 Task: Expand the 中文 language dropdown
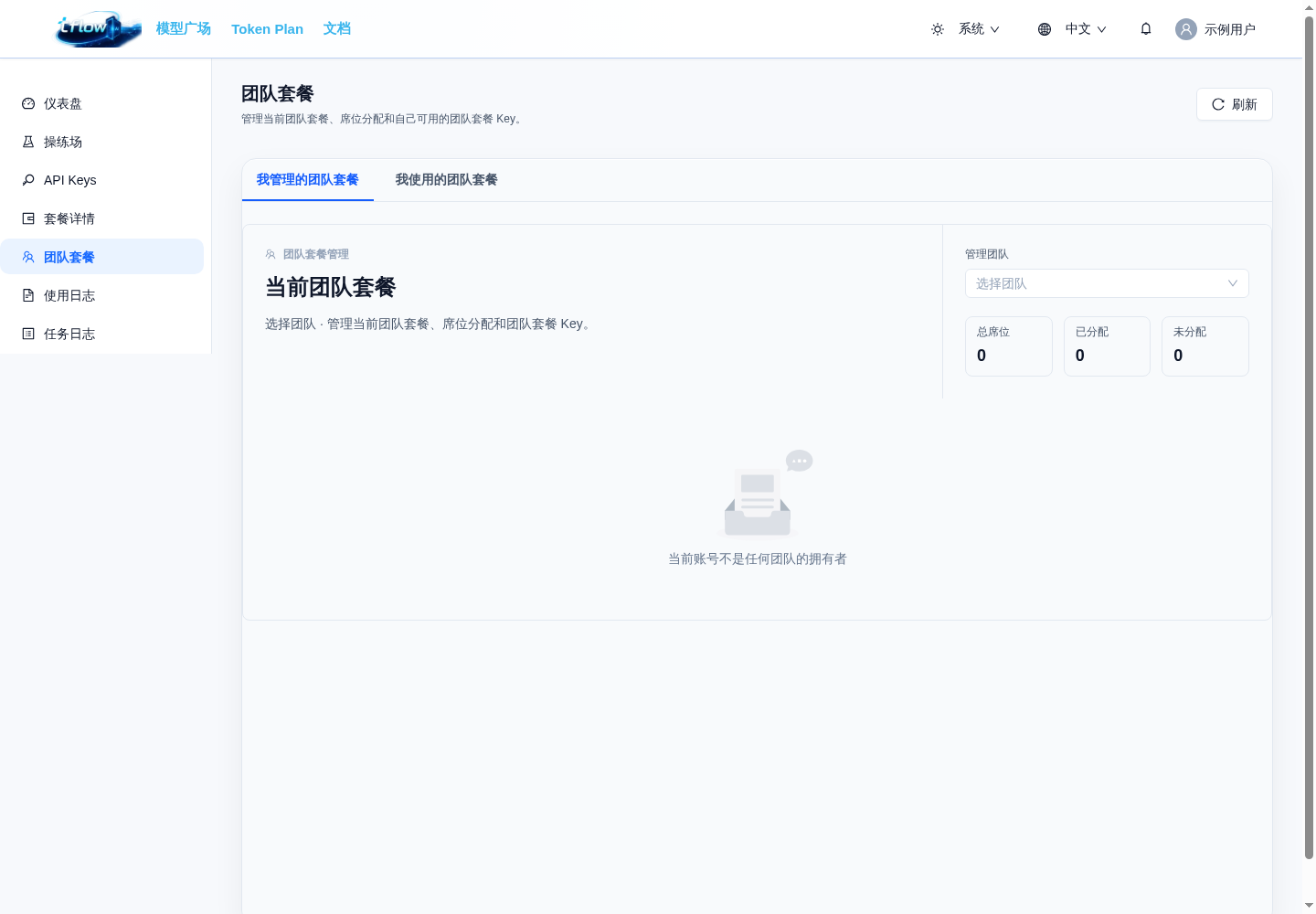coord(1086,29)
